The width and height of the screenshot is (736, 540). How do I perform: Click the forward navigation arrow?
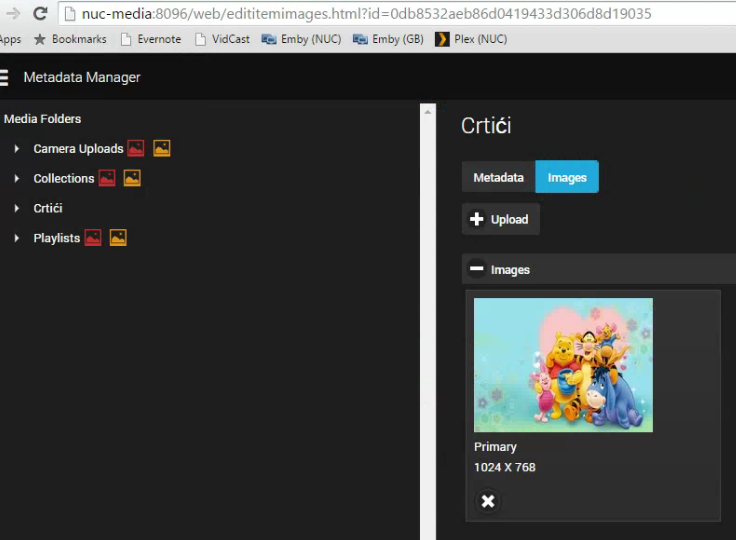coord(13,14)
